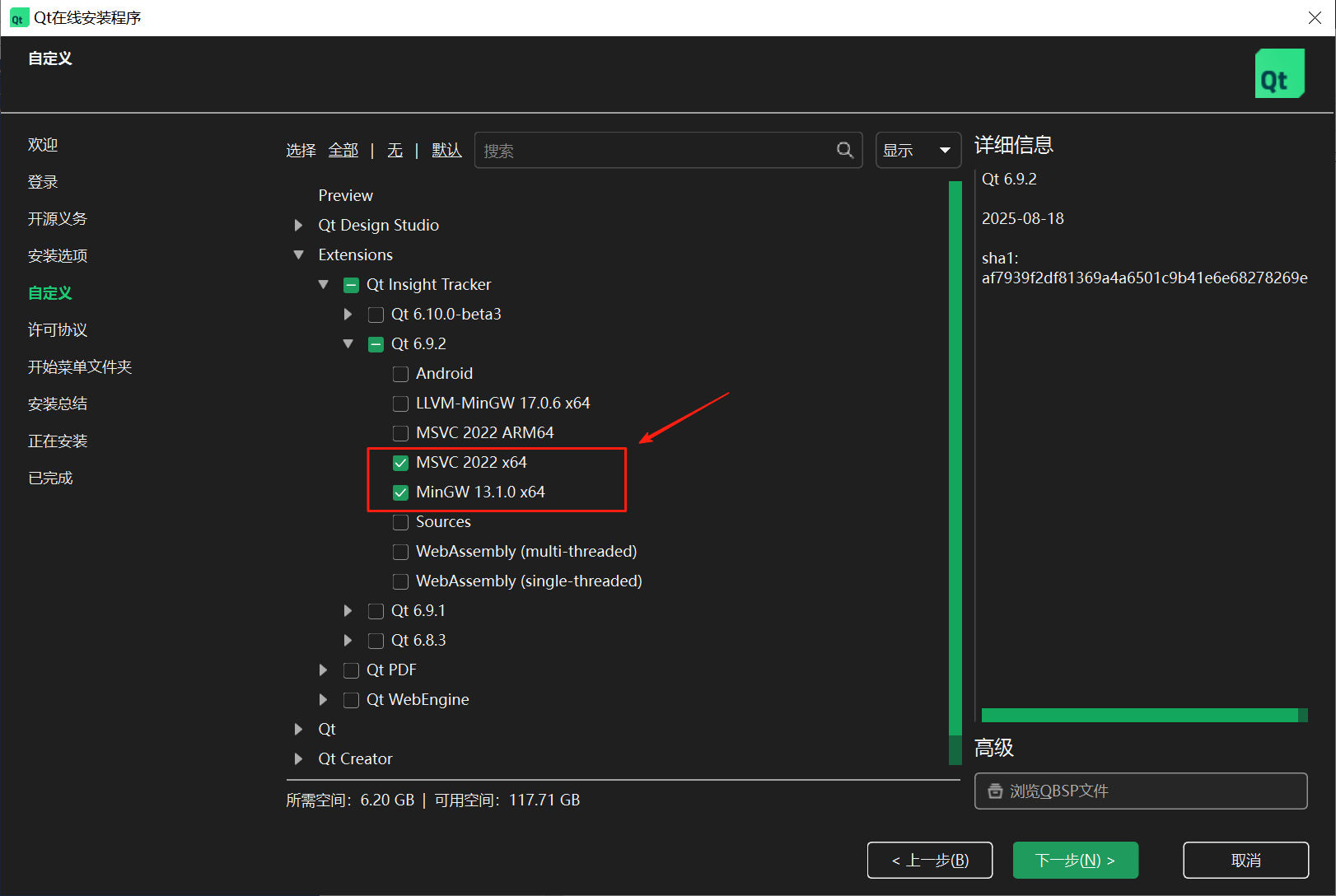The height and width of the screenshot is (896, 1336).
Task: Toggle the Qt 6.9.2 partial checkbox
Action: [x=376, y=344]
